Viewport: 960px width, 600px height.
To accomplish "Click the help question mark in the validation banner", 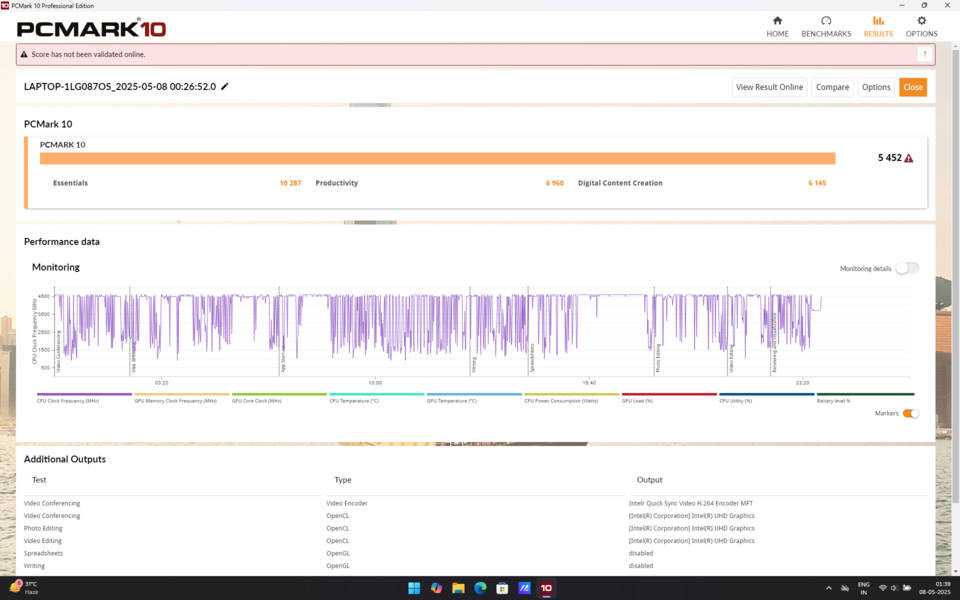I will pyautogui.click(x=924, y=54).
